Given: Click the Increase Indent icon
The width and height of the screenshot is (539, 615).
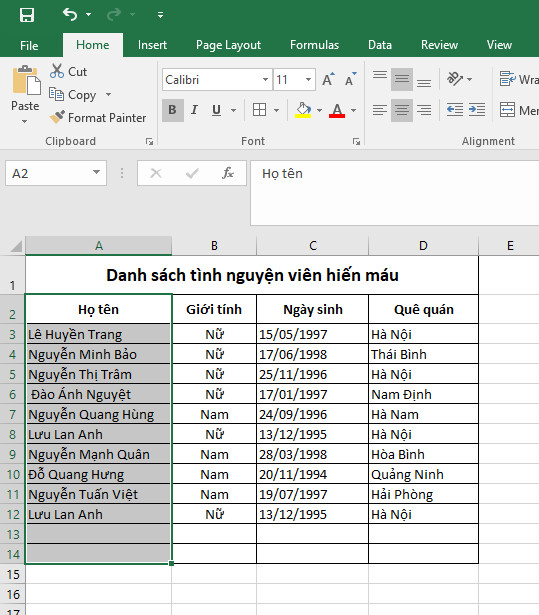Looking at the screenshot, I should pos(477,110).
